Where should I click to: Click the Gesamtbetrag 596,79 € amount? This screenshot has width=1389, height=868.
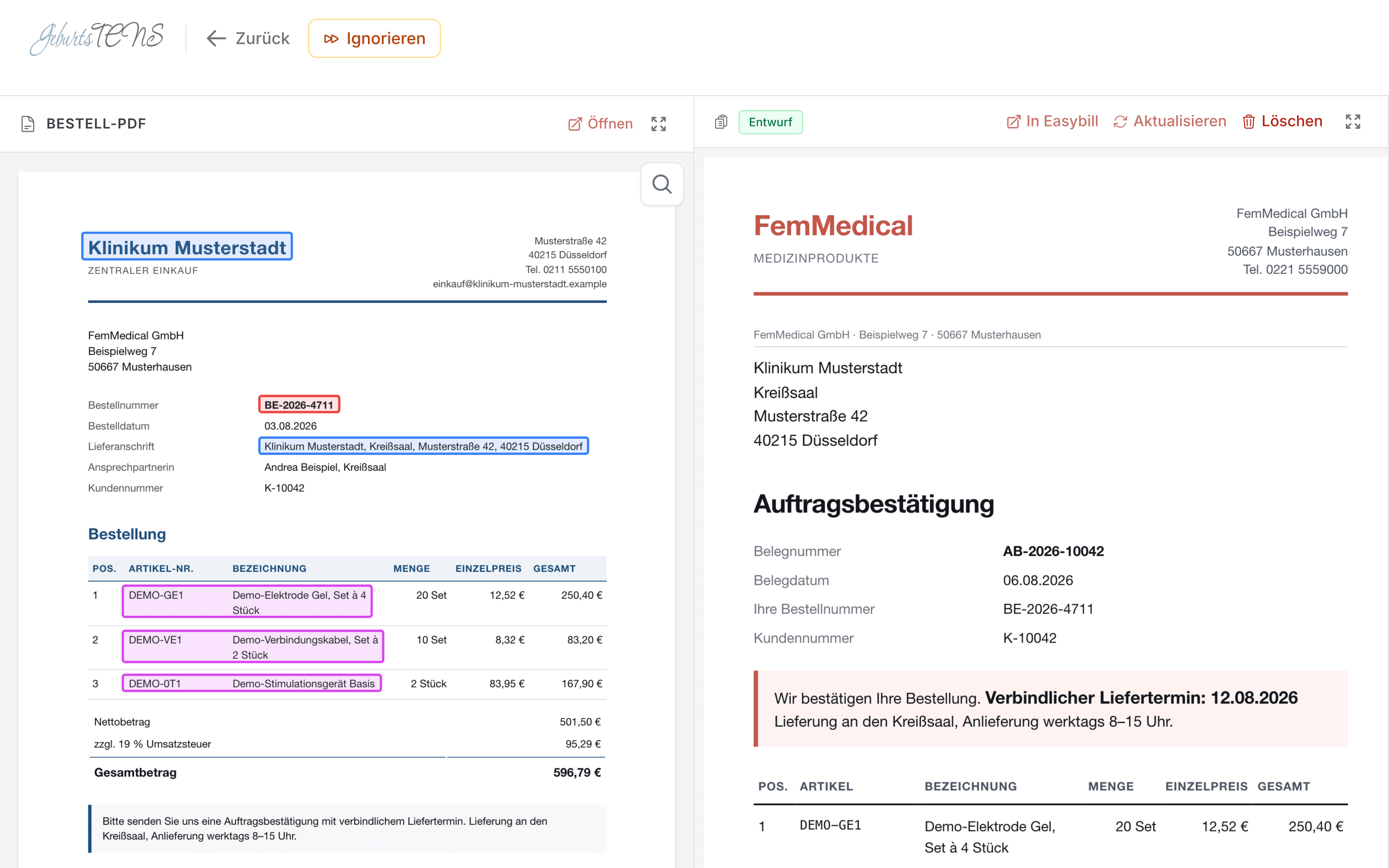[x=577, y=773]
